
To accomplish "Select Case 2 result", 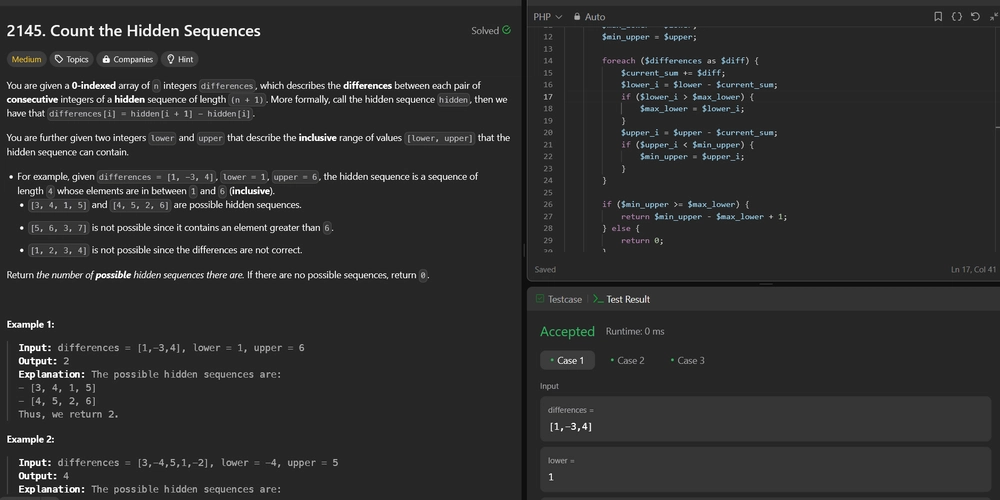I will [x=627, y=360].
